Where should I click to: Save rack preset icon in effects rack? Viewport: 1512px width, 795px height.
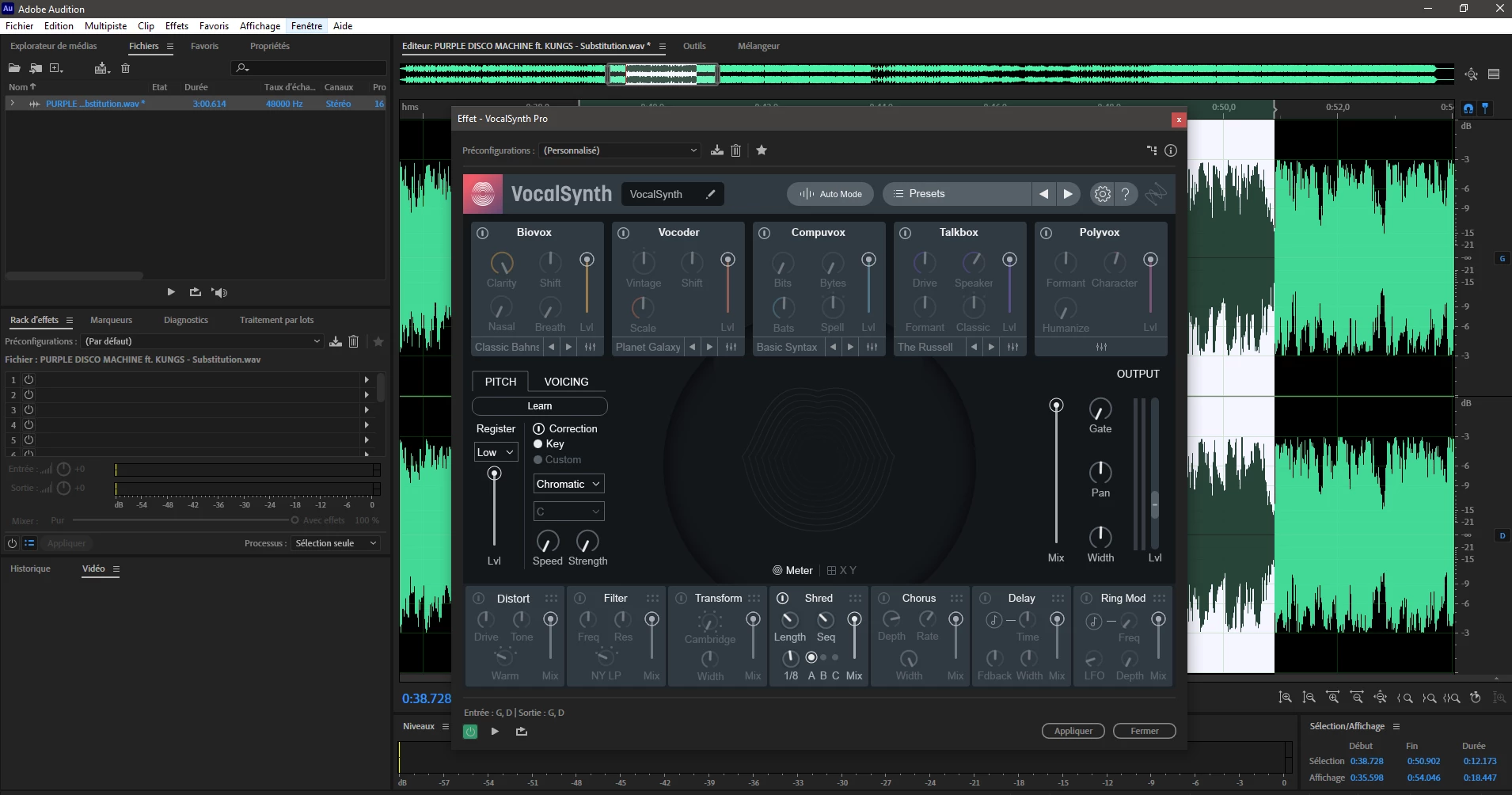[336, 341]
